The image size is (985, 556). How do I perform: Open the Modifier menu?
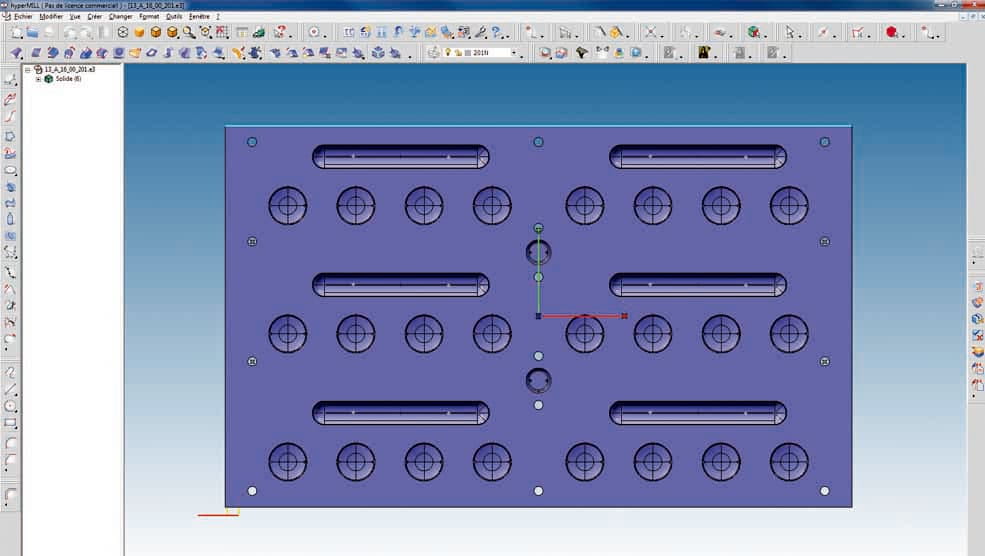coord(51,16)
